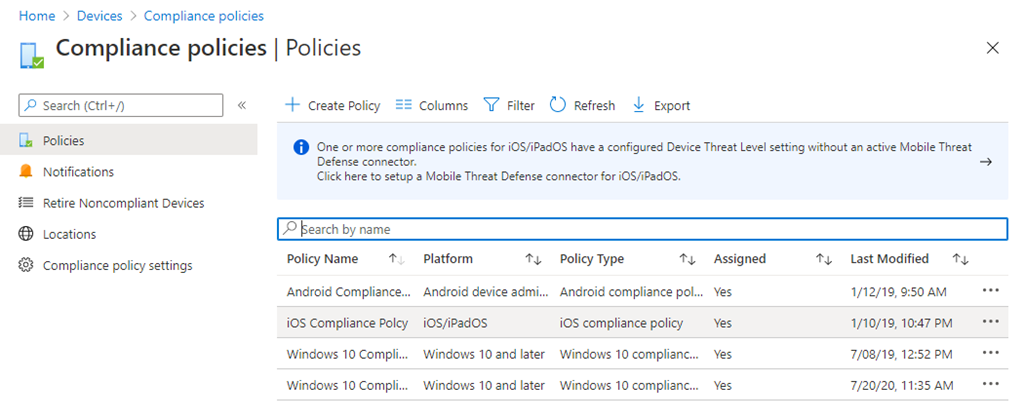Sort by Last Modified column
Image resolution: width=1024 pixels, height=420 pixels.
[960, 259]
